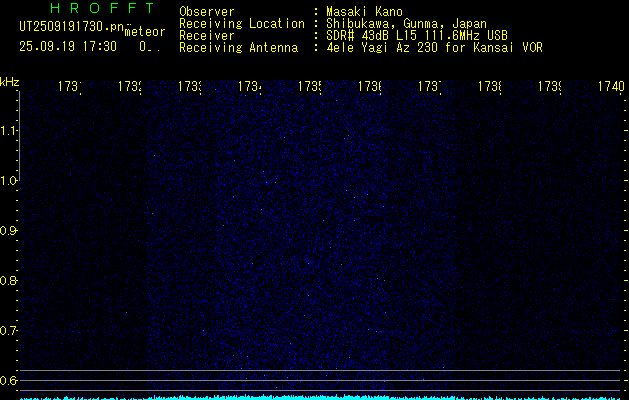The width and height of the screenshot is (629, 400).
Task: Select the Receiving Antenna label
Action: [x=239, y=48]
